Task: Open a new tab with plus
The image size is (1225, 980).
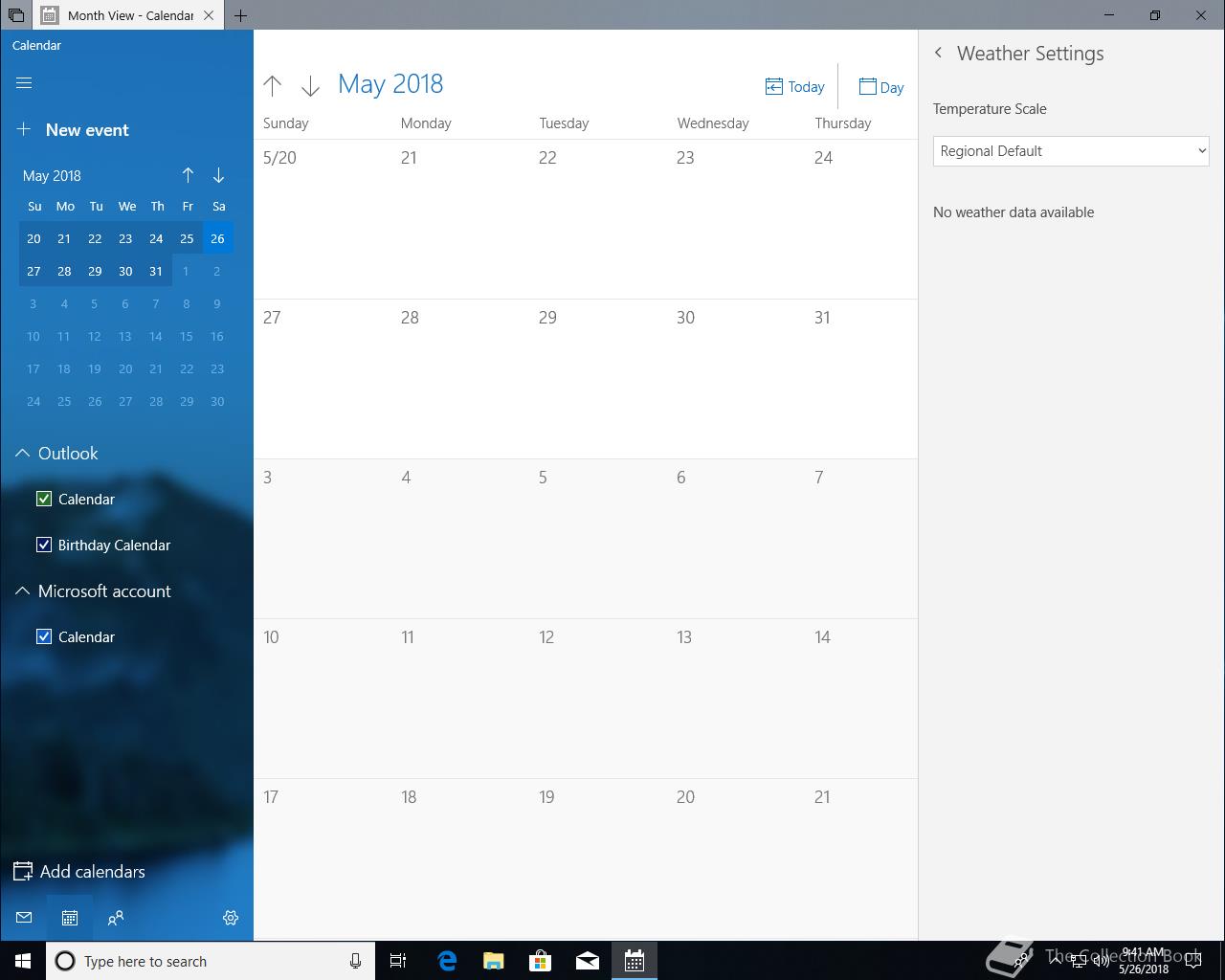Action: click(x=241, y=15)
